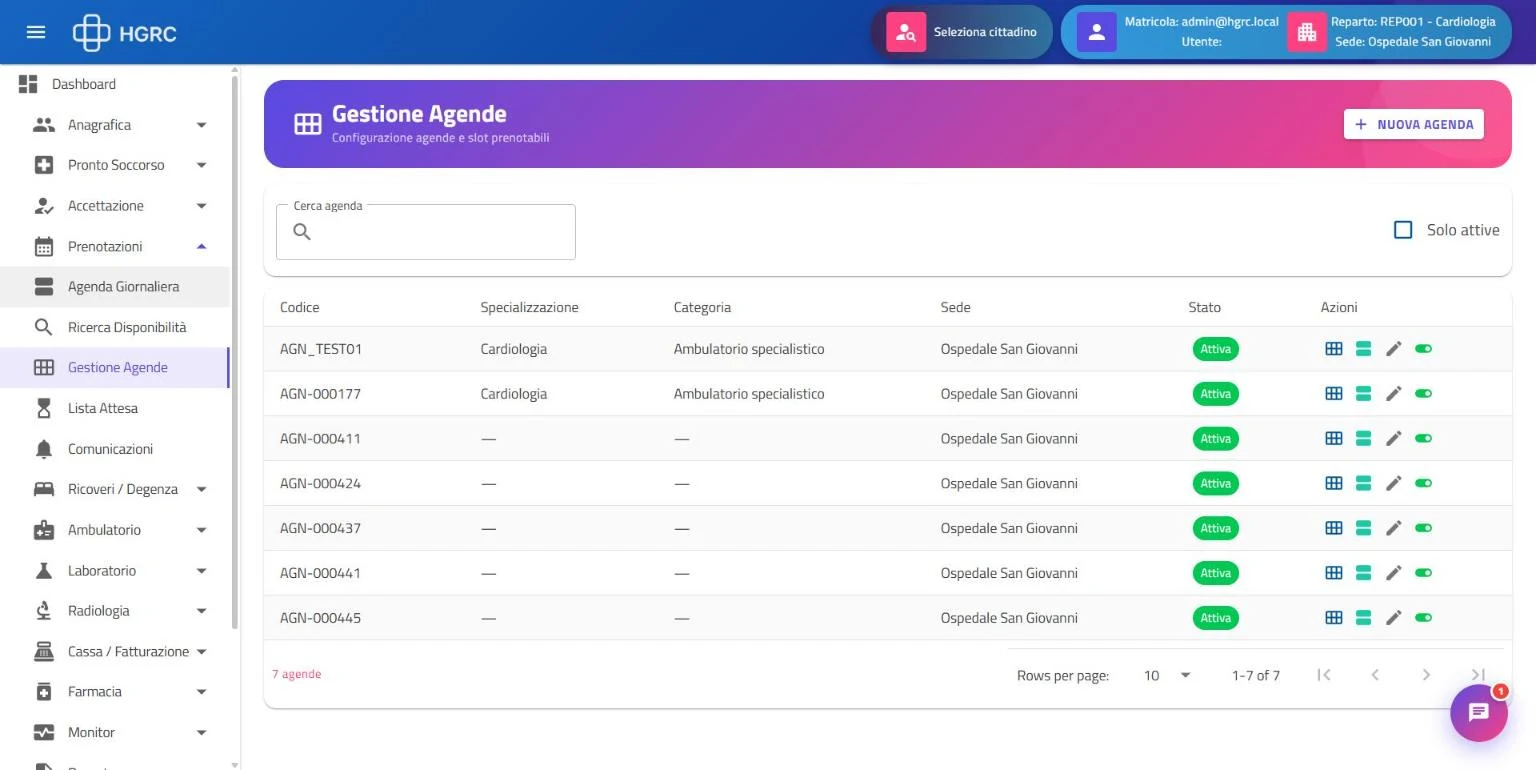This screenshot has width=1536, height=770.
Task: Toggle active status of agenda AGN-000445
Action: [x=1424, y=618]
